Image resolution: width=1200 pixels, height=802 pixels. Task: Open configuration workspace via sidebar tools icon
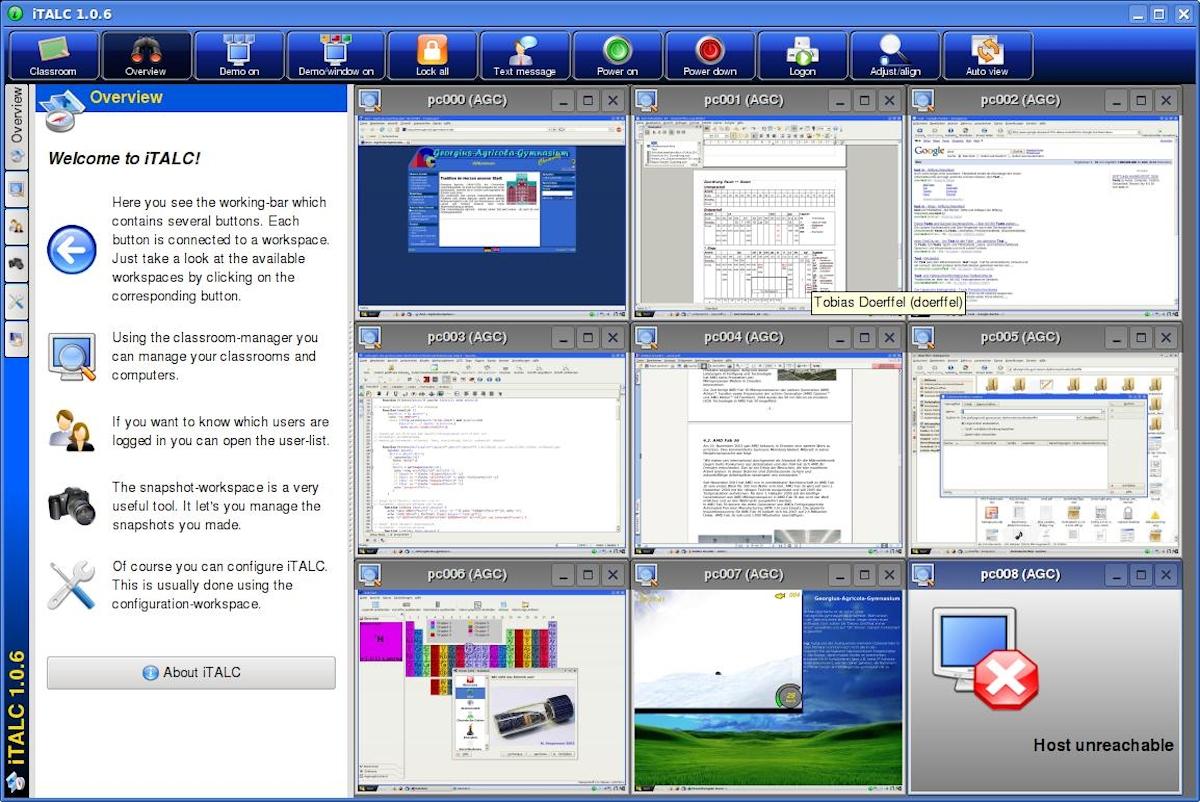[x=17, y=301]
